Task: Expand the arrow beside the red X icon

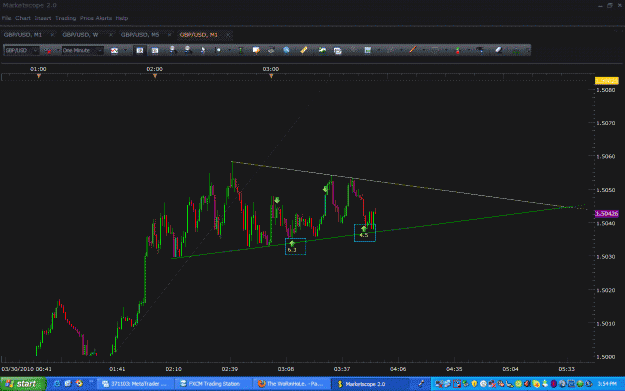Action: [57, 50]
